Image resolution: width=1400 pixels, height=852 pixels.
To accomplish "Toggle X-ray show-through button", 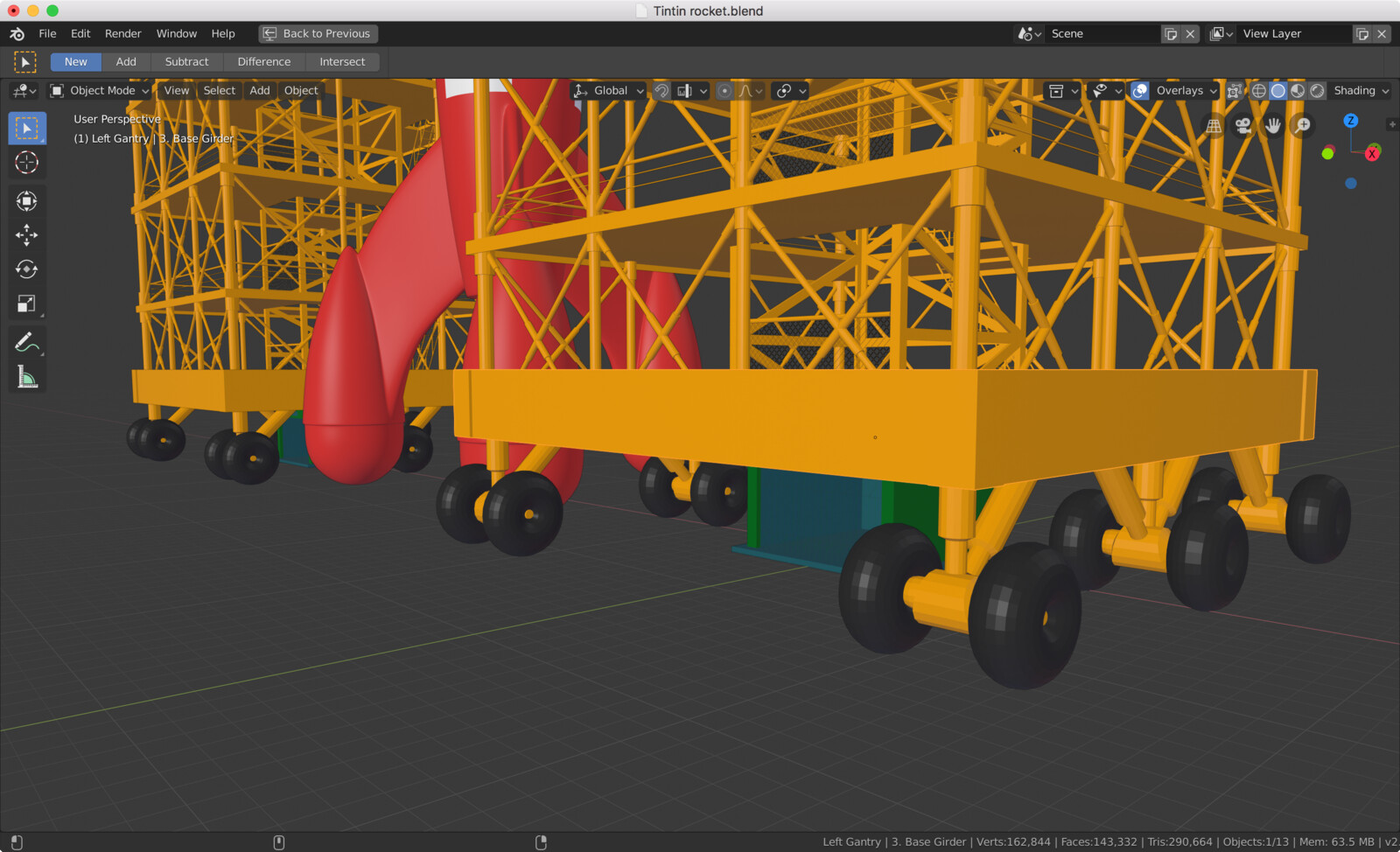I will [1234, 90].
